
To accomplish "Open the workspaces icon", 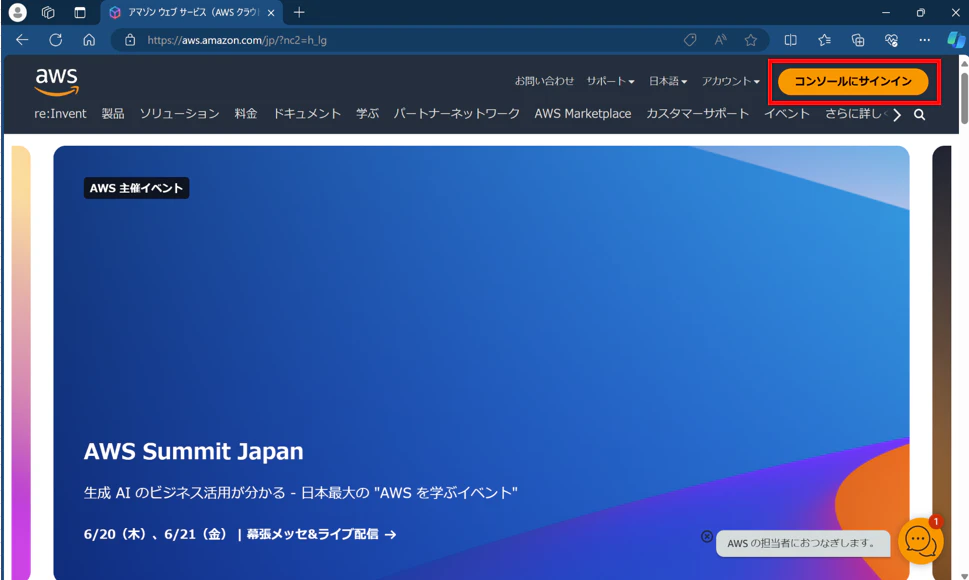I will pyautogui.click(x=48, y=12).
